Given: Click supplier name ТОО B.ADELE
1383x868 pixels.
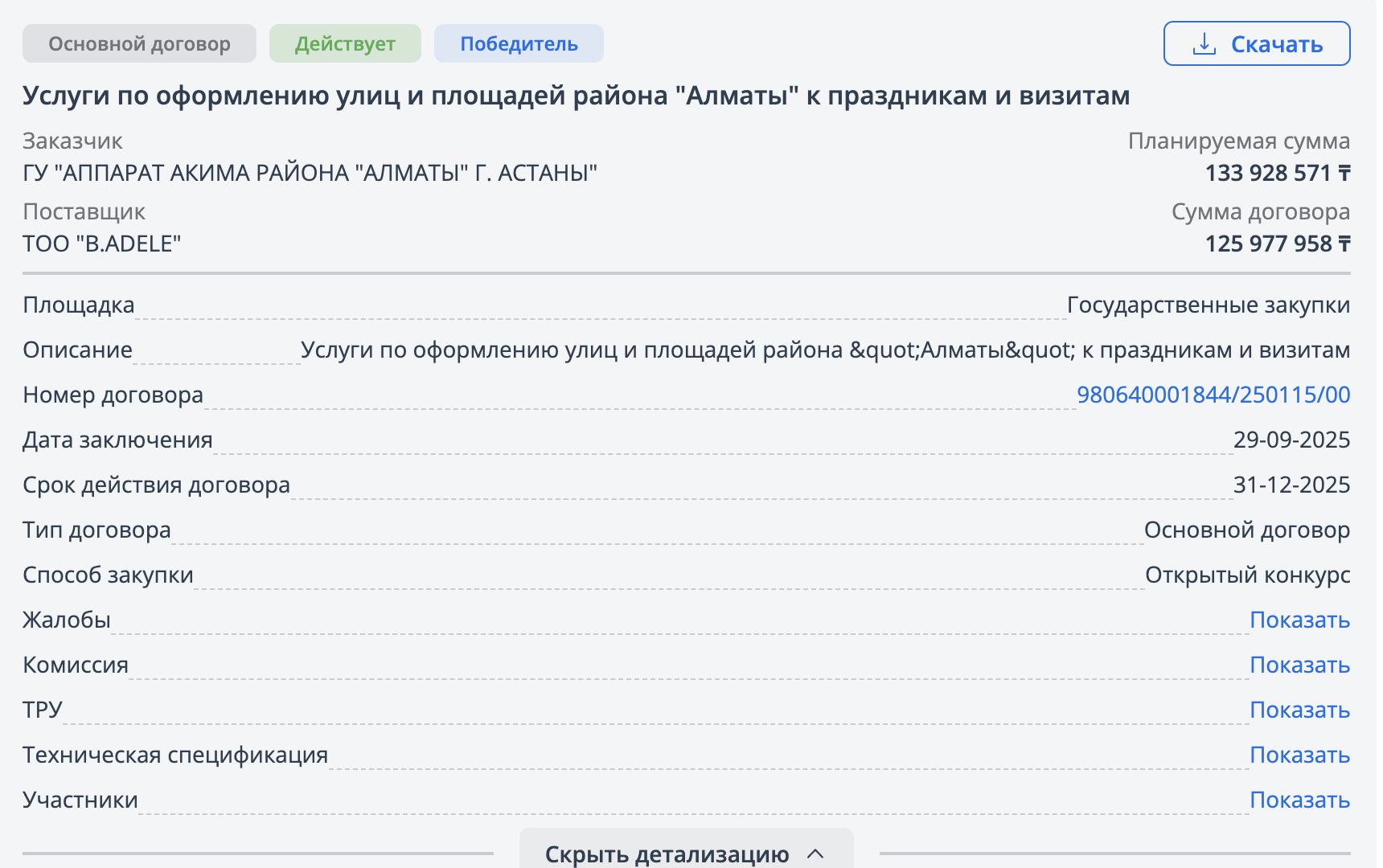Looking at the screenshot, I should point(102,244).
